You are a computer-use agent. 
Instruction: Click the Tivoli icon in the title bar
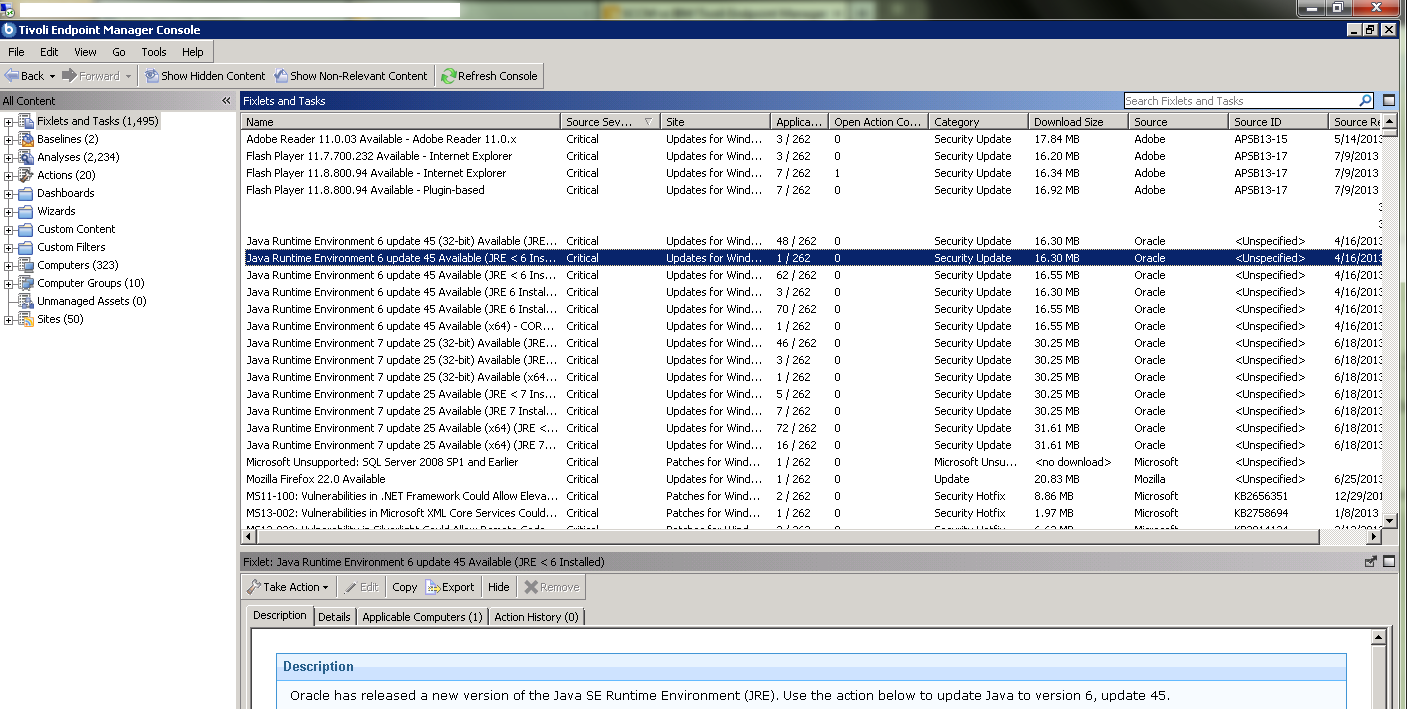click(10, 30)
